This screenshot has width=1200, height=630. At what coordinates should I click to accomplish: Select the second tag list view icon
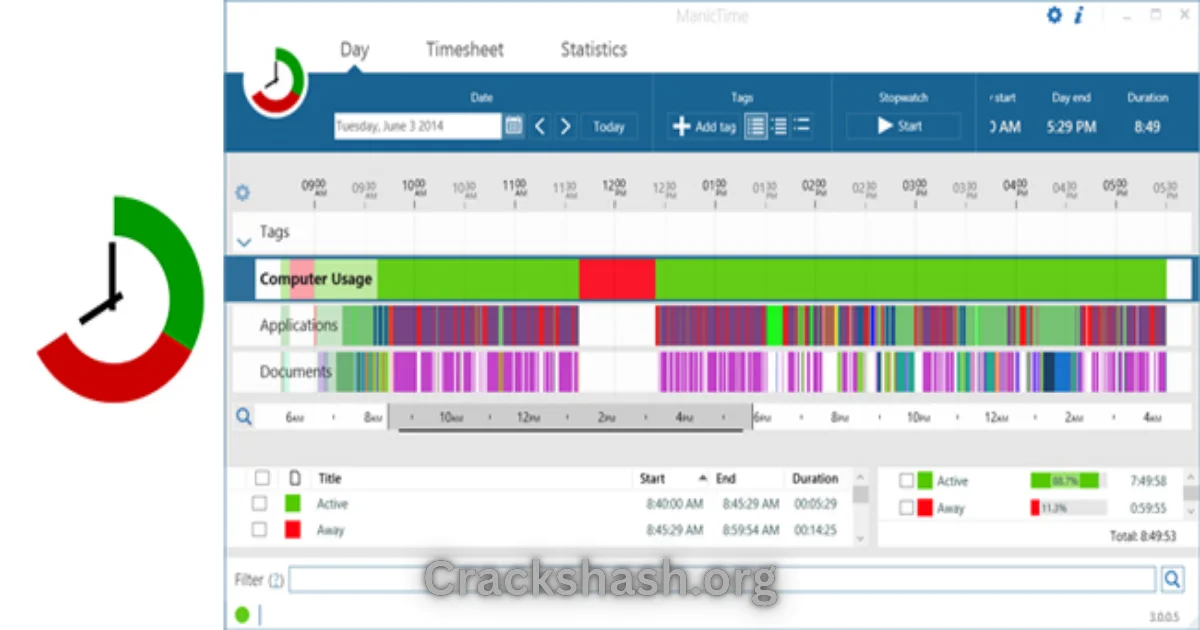point(779,126)
